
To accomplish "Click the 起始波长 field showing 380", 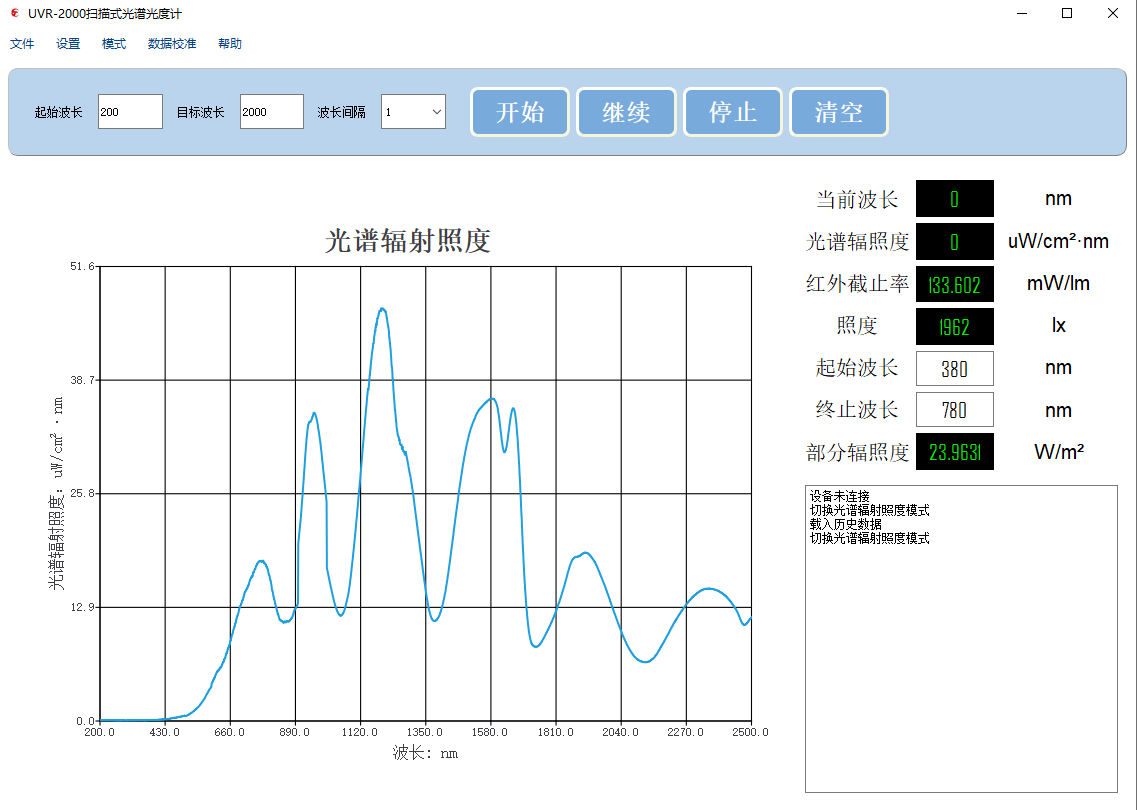I will tap(954, 369).
